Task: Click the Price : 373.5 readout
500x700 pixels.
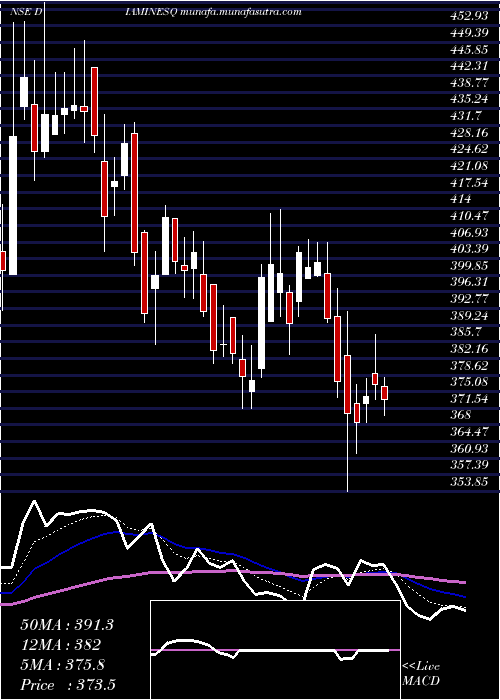Action: pyautogui.click(x=66, y=685)
